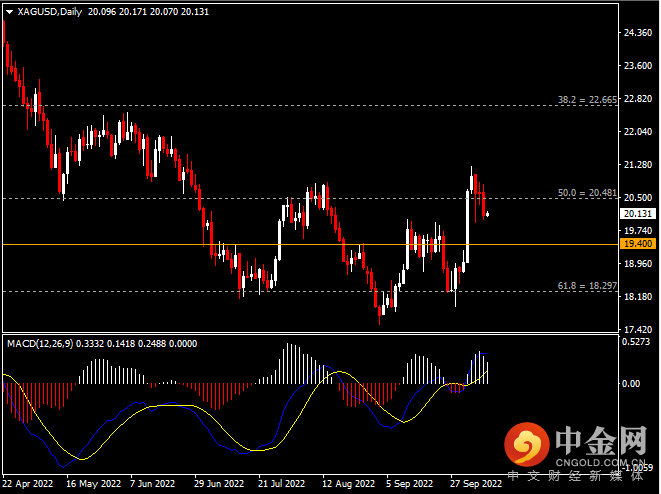The width and height of the screenshot is (661, 494).
Task: Select the 50.0 = 20.481 Fibonacci label
Action: [587, 193]
